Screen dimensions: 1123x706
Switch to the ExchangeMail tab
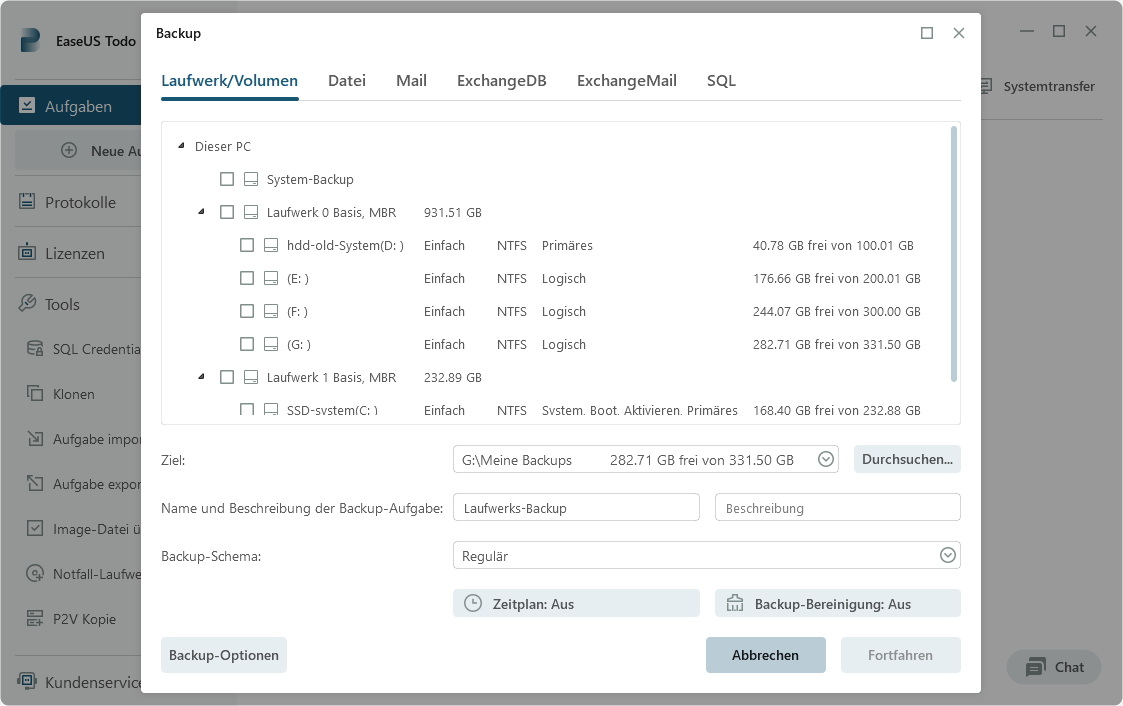tap(627, 81)
